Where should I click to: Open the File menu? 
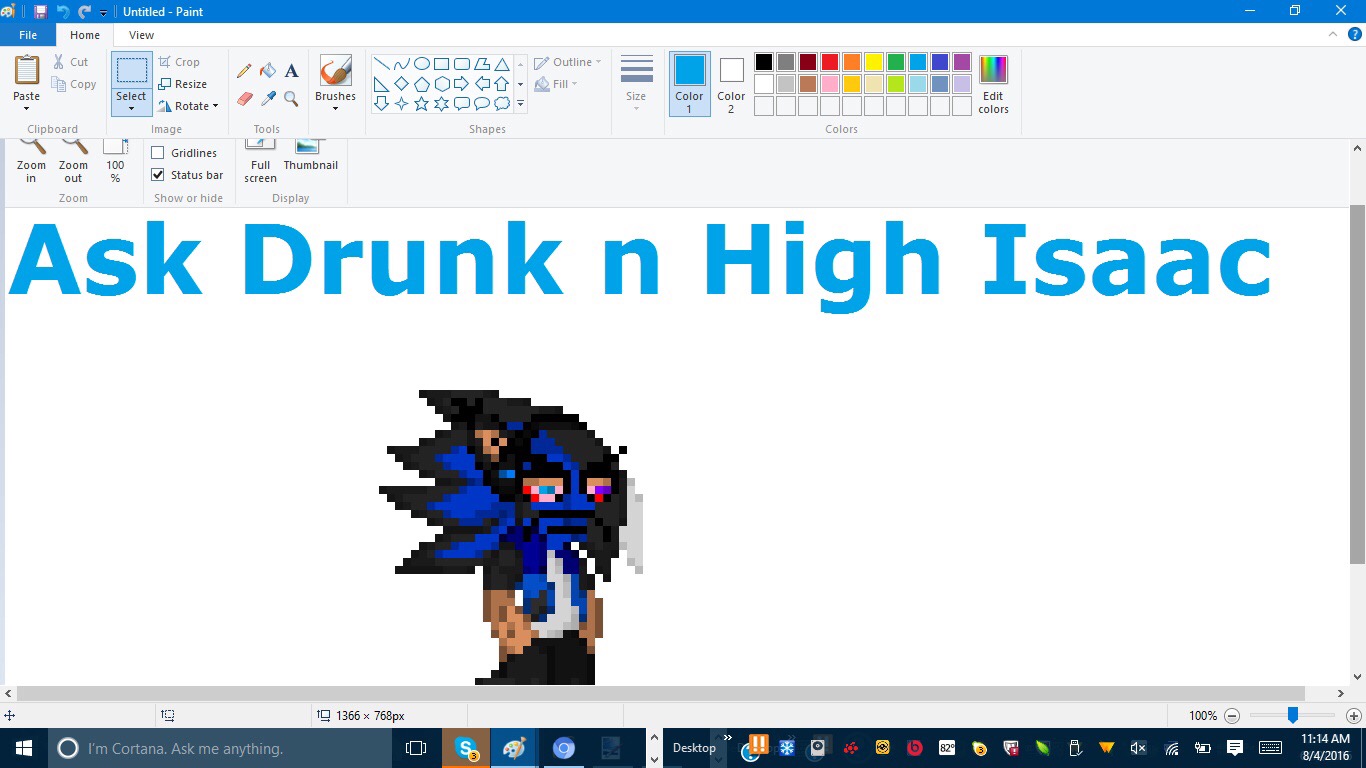[x=28, y=35]
